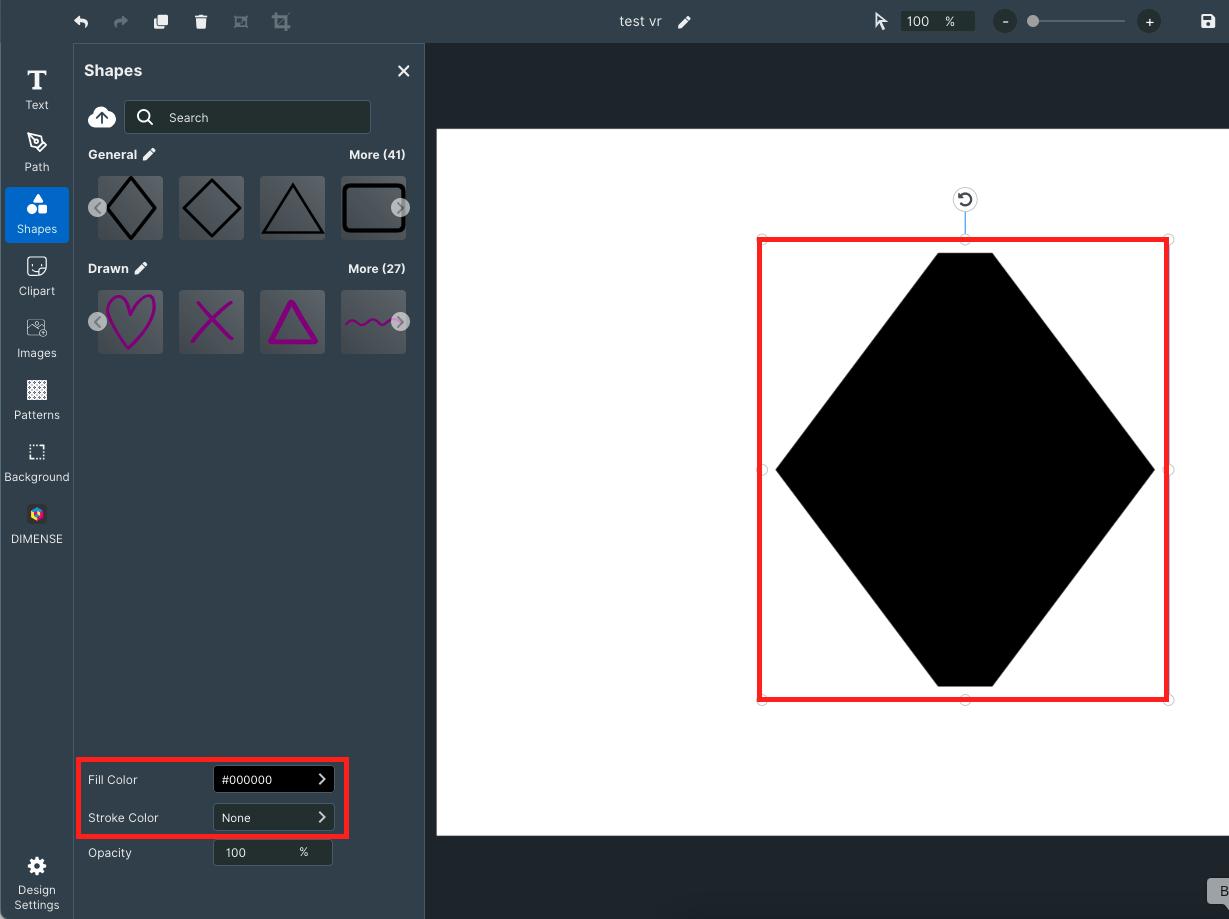The image size is (1229, 919).
Task: Edit the Drawn category with the pencil icon
Action: 141,268
